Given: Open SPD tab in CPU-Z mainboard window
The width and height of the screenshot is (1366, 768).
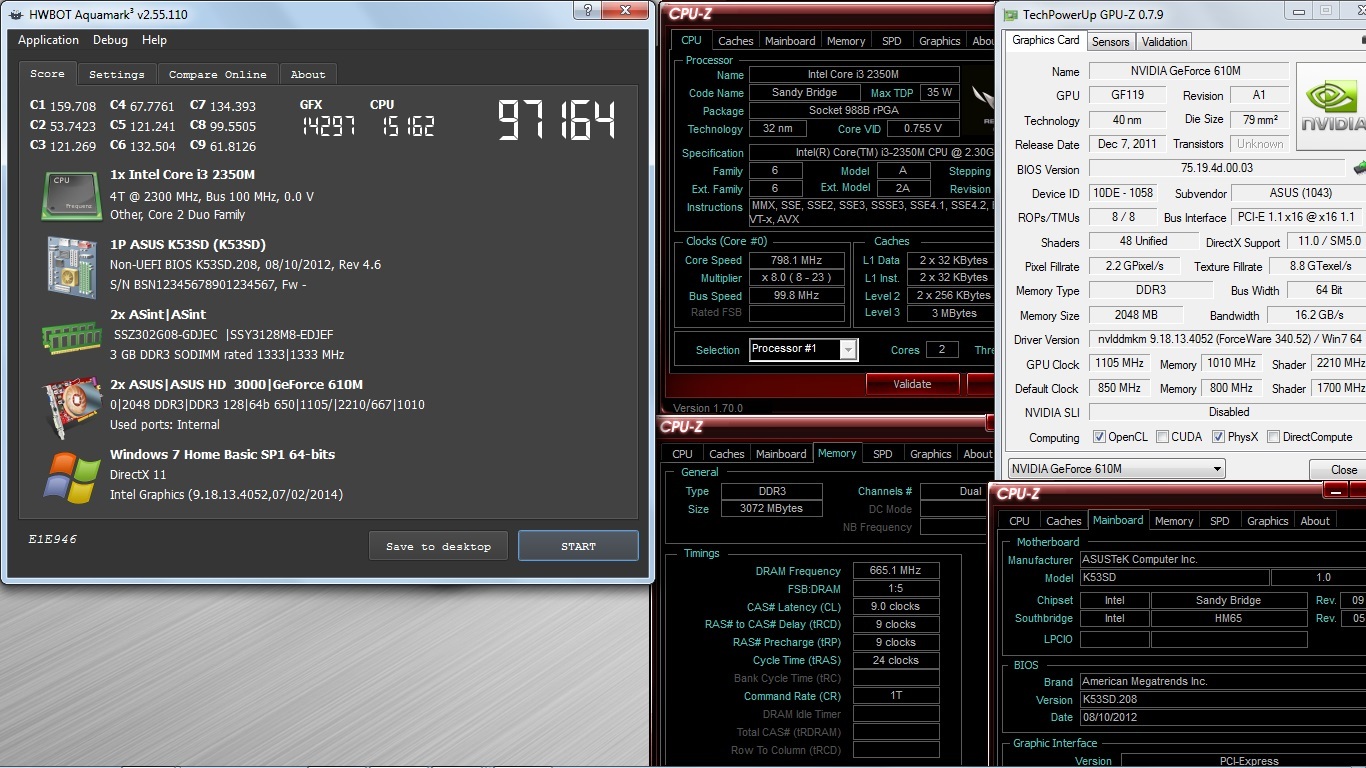Looking at the screenshot, I should [x=1219, y=521].
